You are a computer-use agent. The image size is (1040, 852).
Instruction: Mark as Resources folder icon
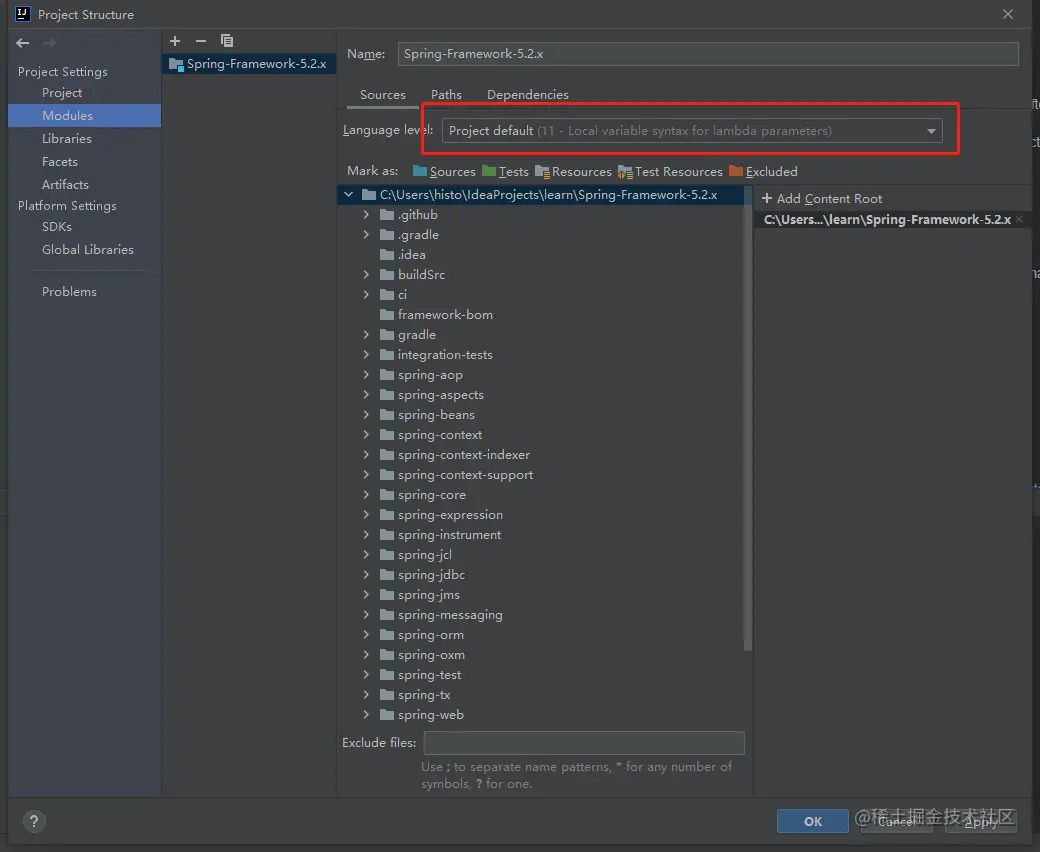pos(542,172)
